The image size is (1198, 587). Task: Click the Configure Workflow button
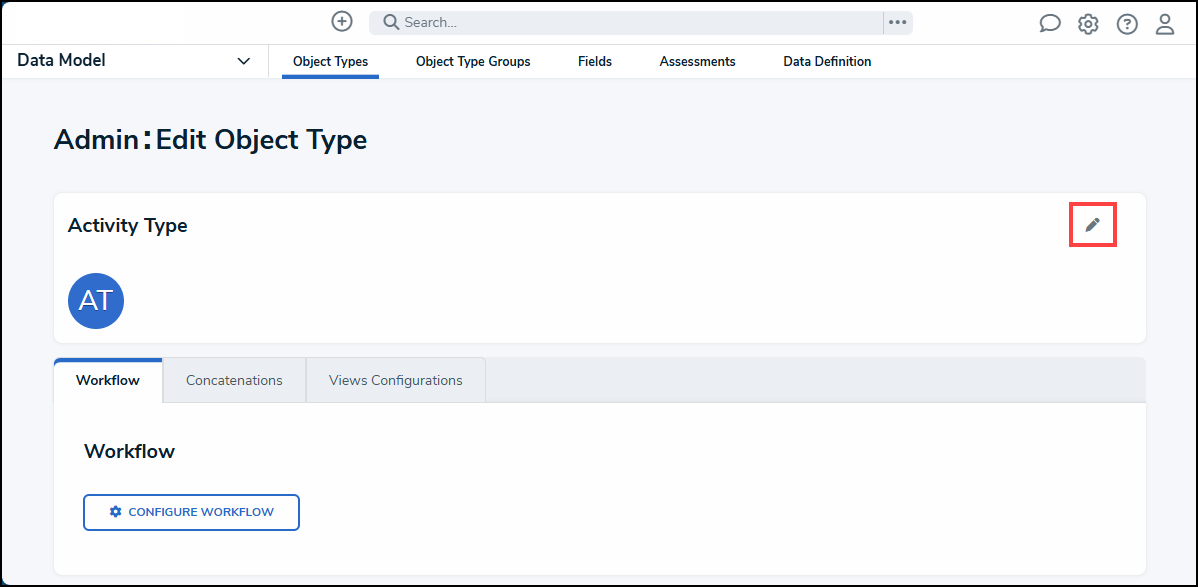point(191,512)
